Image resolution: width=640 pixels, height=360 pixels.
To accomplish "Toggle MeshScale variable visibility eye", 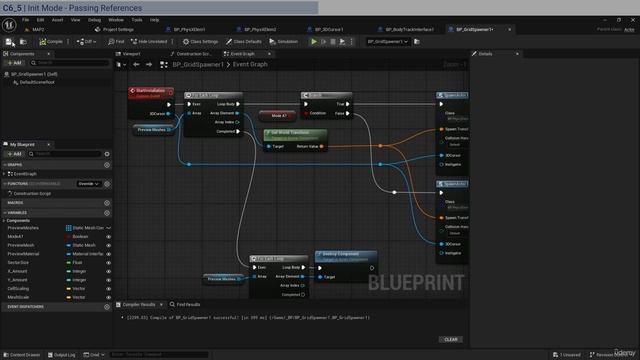I will pos(109,298).
